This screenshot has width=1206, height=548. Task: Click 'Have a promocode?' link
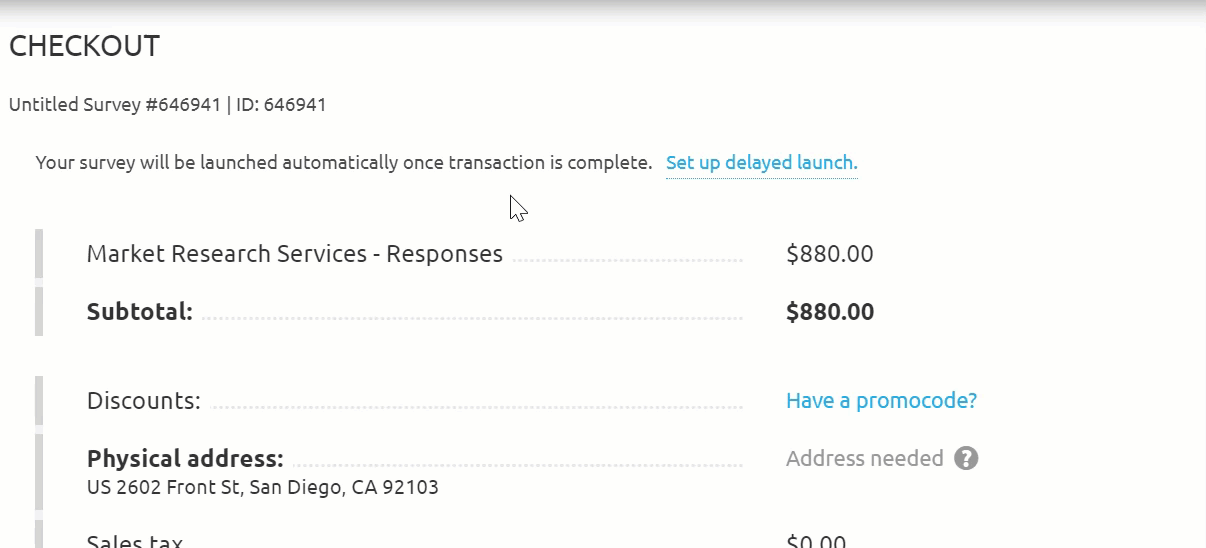click(881, 401)
